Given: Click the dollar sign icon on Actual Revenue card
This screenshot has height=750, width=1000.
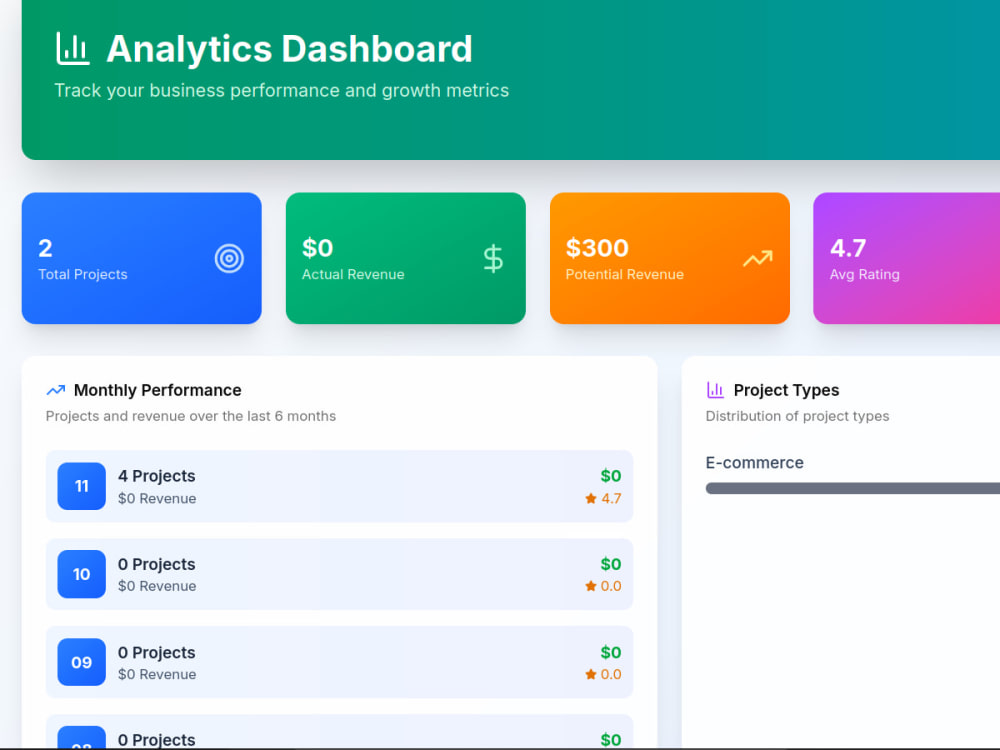Looking at the screenshot, I should (x=493, y=258).
